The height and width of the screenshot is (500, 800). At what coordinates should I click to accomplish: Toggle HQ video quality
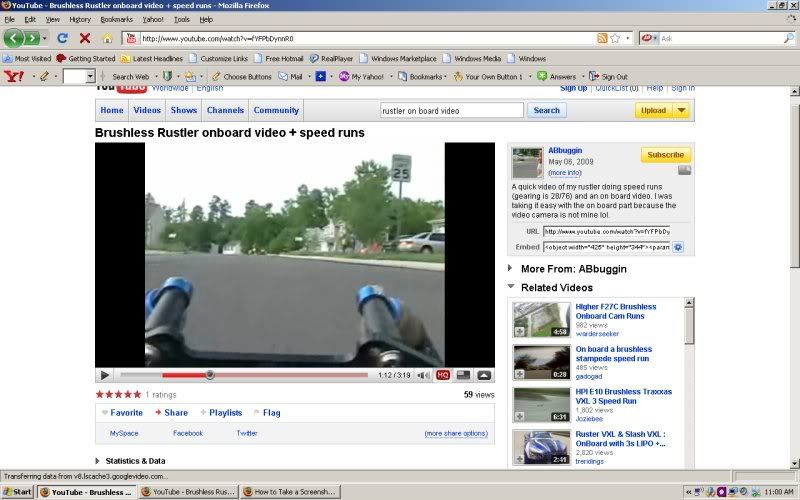tap(442, 376)
